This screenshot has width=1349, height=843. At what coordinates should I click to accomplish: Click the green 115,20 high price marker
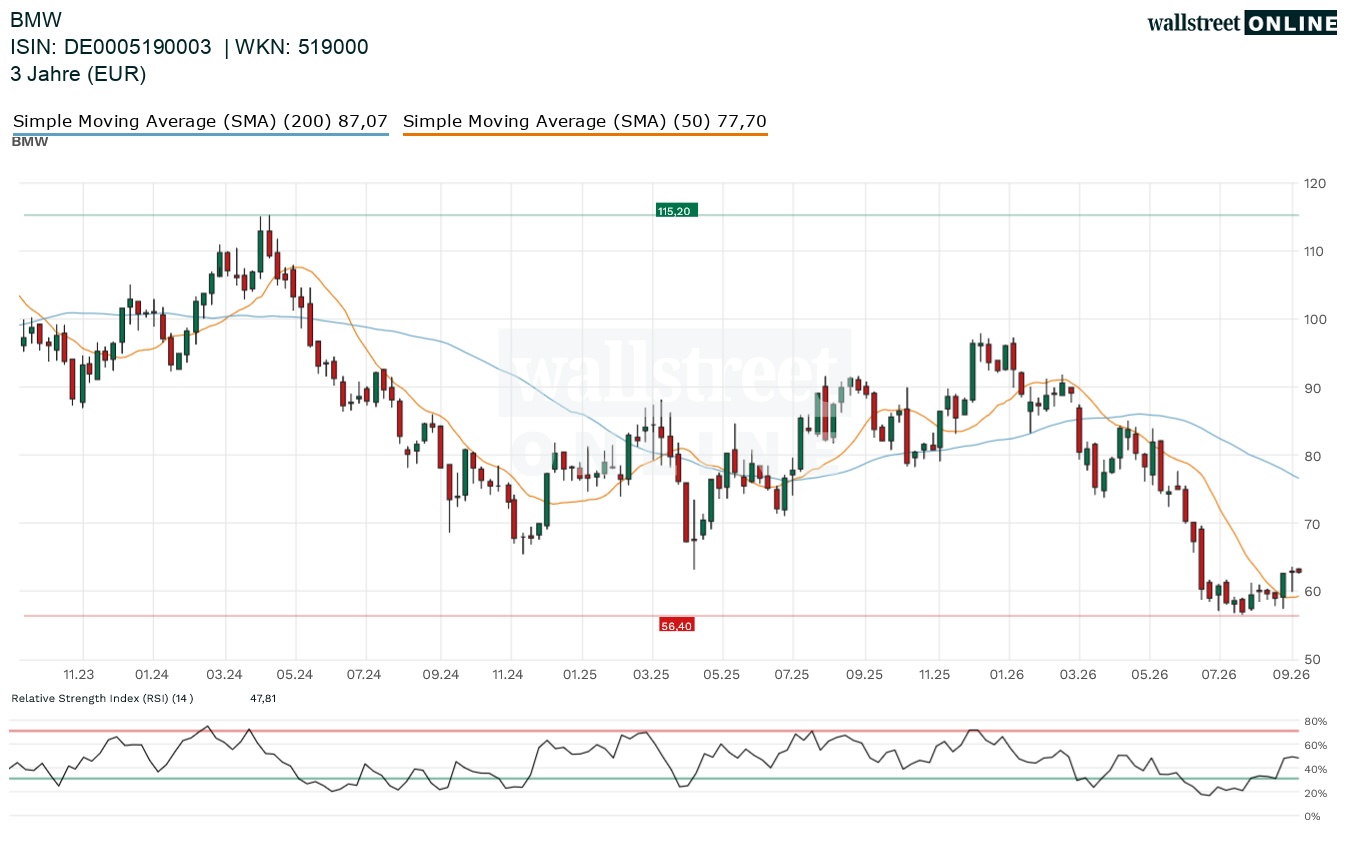point(676,211)
